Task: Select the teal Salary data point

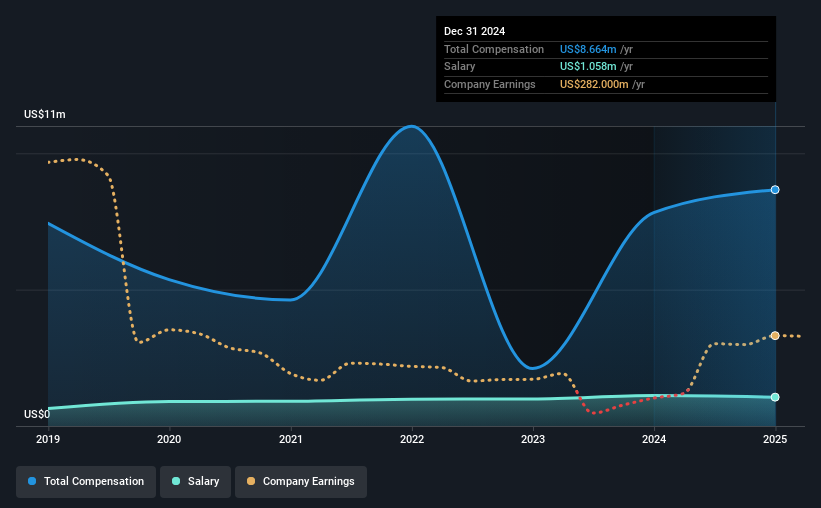Action: [775, 397]
